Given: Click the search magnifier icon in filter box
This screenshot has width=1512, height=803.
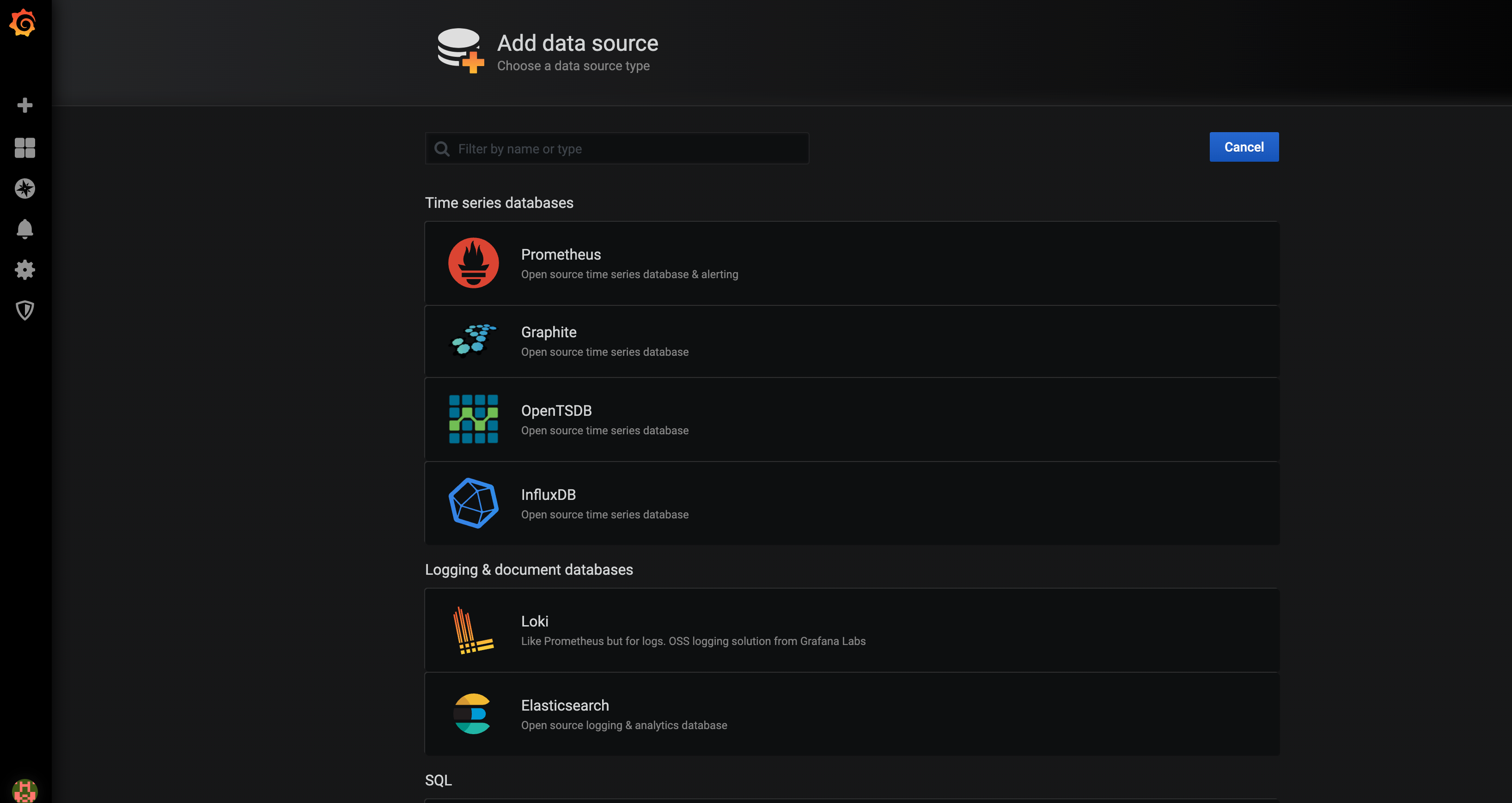Looking at the screenshot, I should tap(442, 149).
